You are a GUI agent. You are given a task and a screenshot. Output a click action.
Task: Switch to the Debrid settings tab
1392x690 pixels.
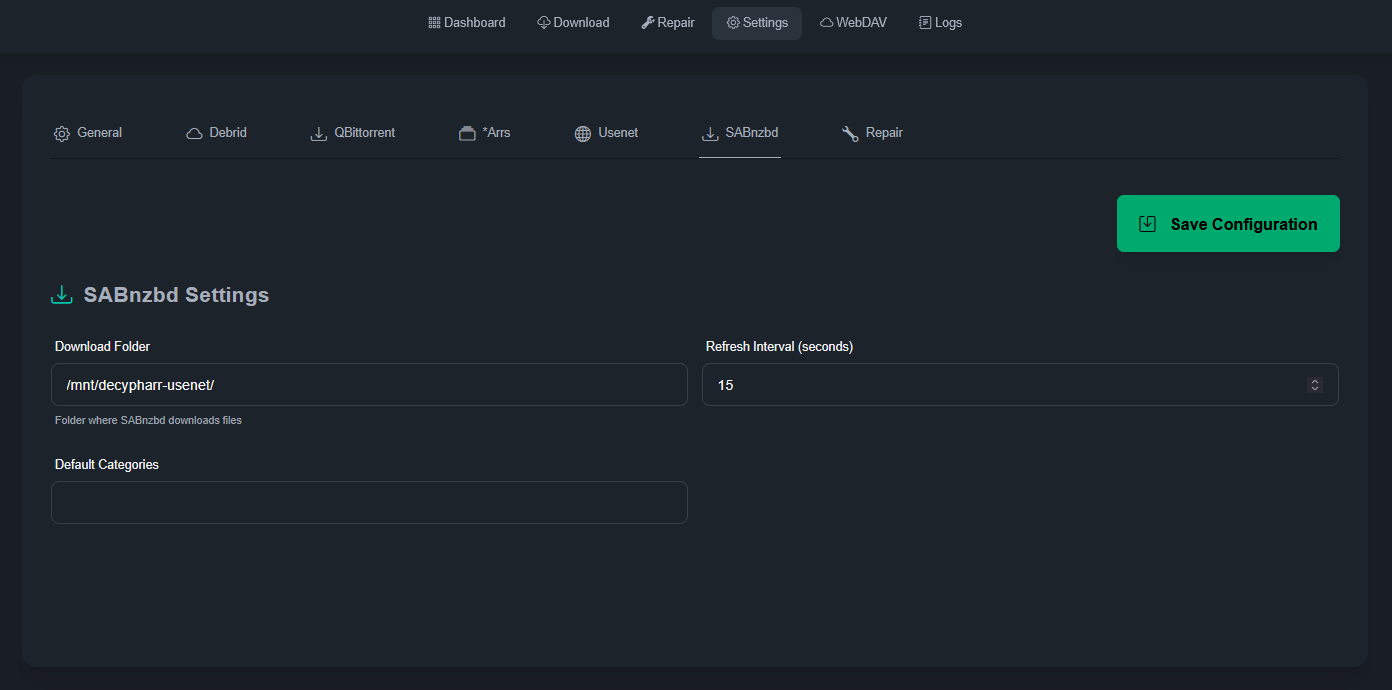click(216, 133)
